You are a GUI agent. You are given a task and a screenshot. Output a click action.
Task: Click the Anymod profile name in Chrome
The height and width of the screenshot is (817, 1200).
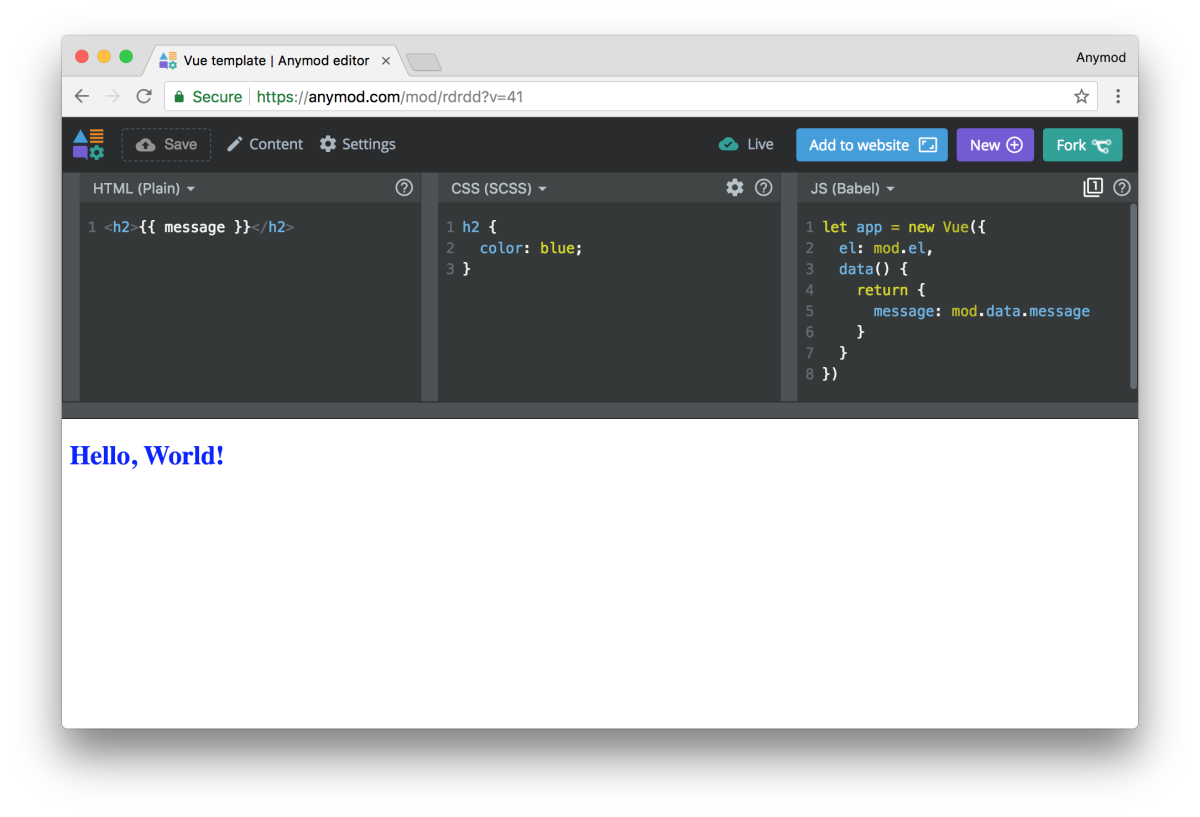click(x=1101, y=57)
